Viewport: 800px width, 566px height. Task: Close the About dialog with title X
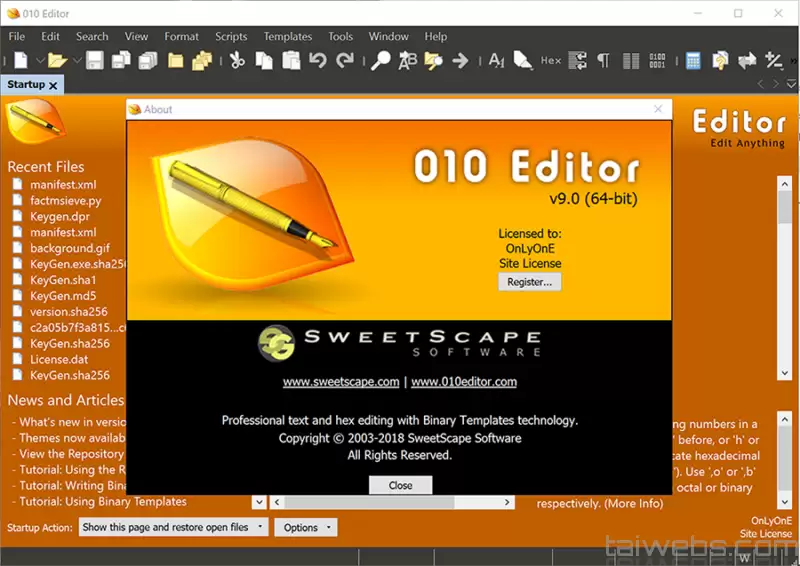click(658, 109)
